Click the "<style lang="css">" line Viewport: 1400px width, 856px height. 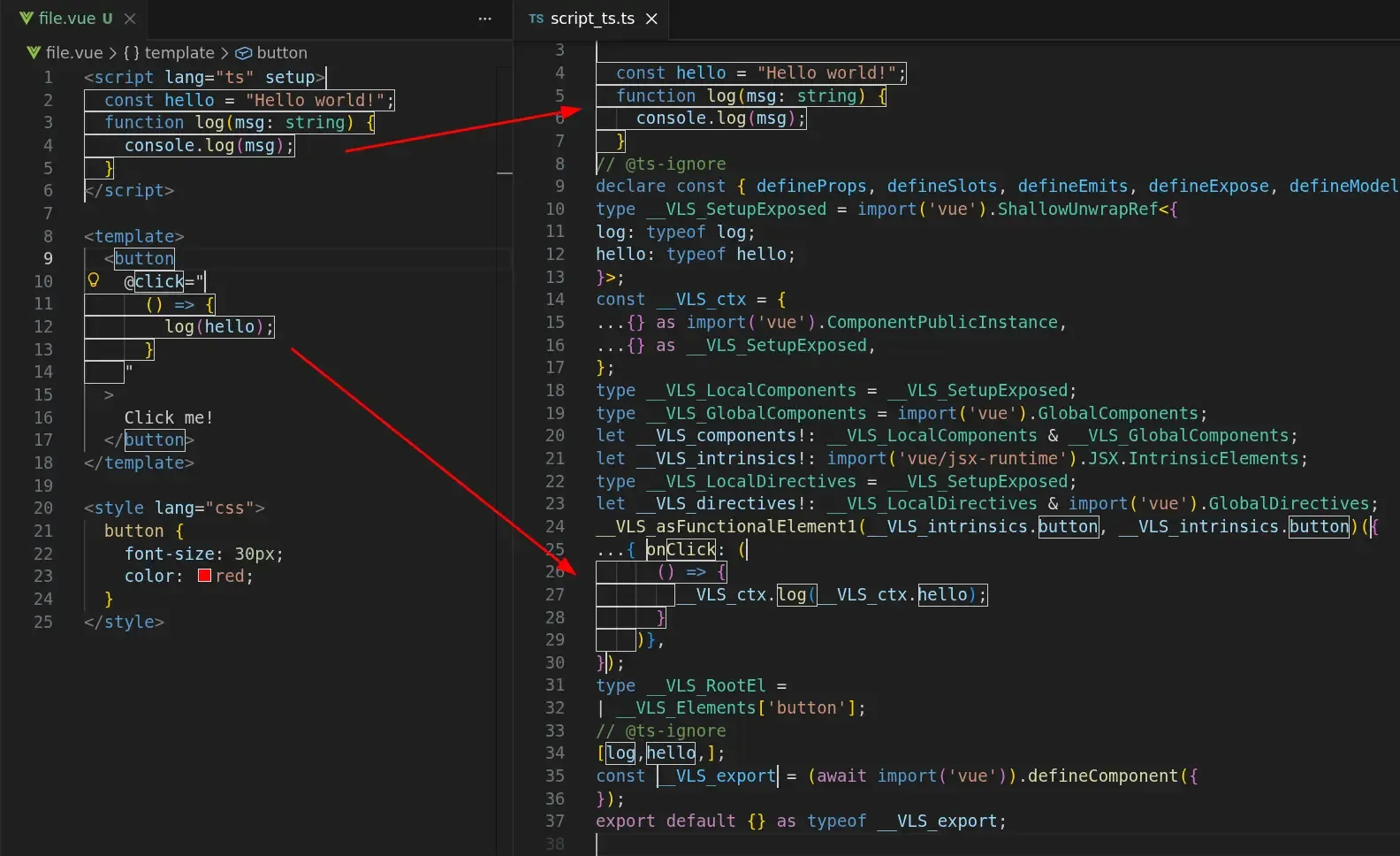pos(174,508)
